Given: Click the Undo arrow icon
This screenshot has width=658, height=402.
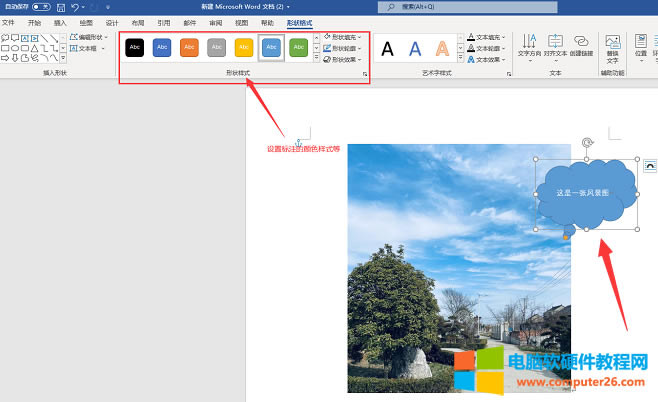Looking at the screenshot, I should click(x=75, y=7).
